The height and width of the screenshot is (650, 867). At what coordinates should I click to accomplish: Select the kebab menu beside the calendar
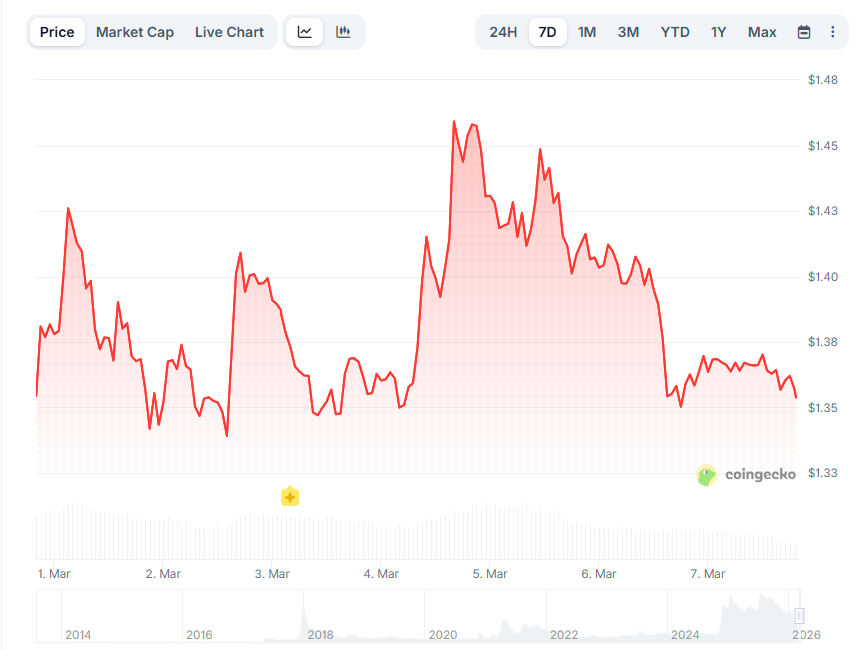(833, 32)
